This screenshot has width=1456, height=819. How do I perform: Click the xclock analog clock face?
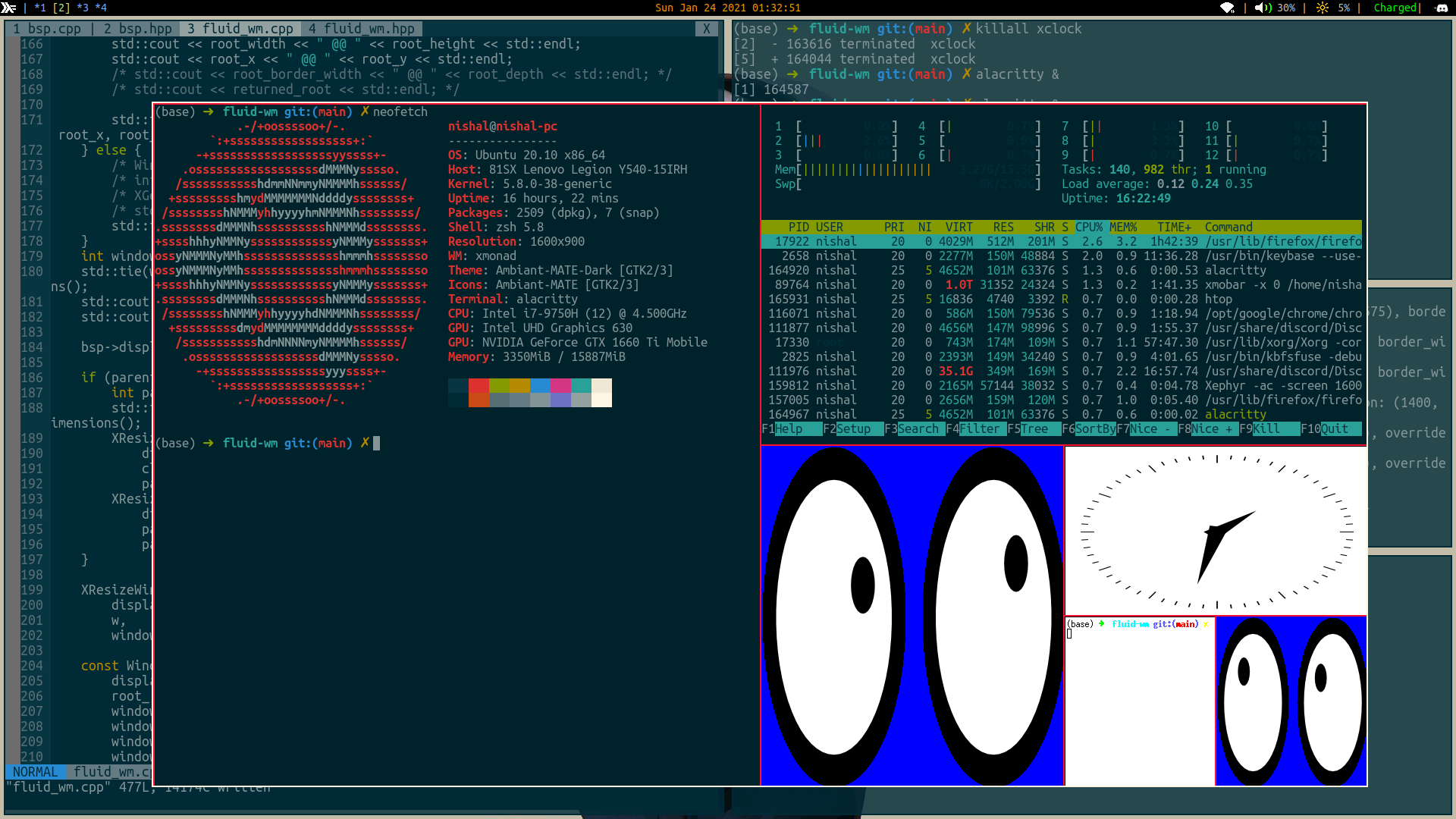[1216, 531]
